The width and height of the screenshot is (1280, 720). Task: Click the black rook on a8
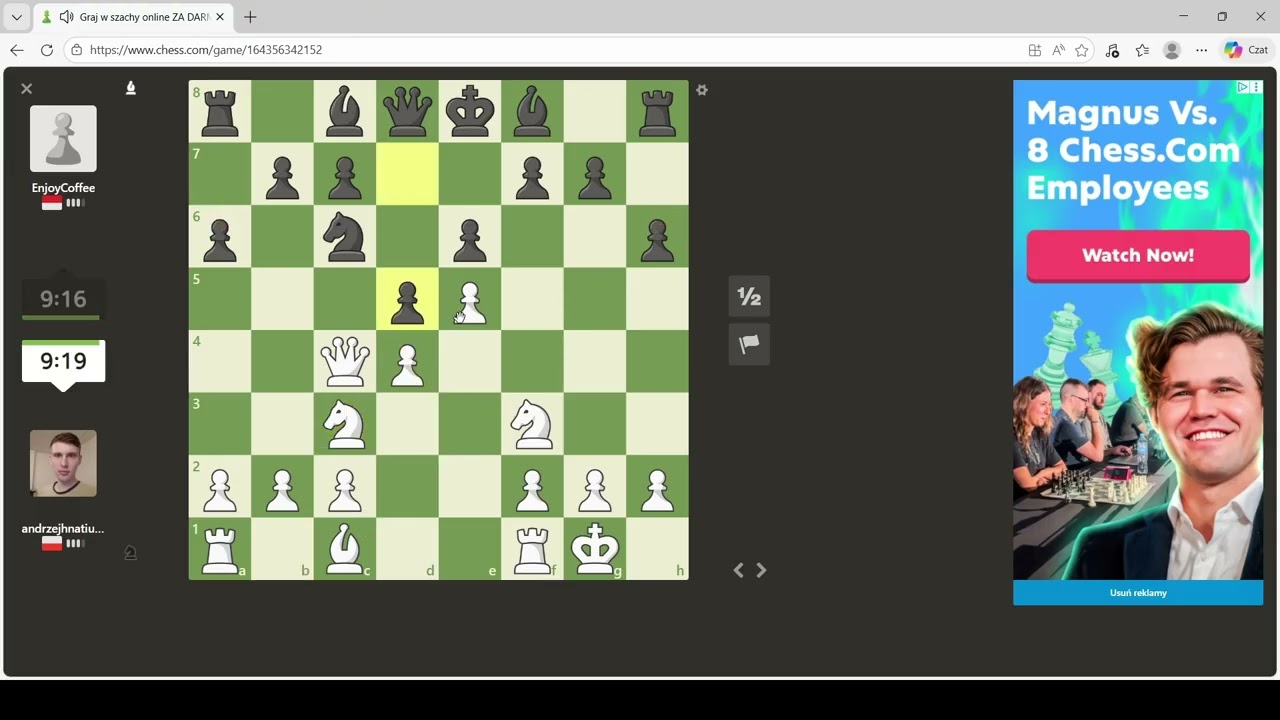pyautogui.click(x=220, y=111)
